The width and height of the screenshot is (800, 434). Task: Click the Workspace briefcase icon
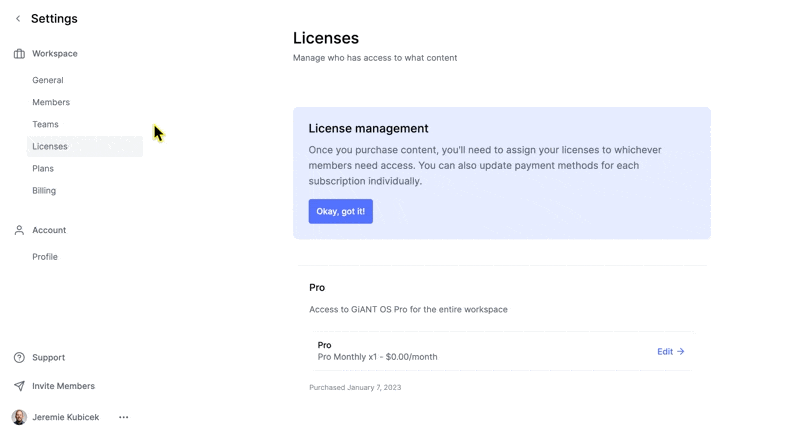pyautogui.click(x=19, y=54)
